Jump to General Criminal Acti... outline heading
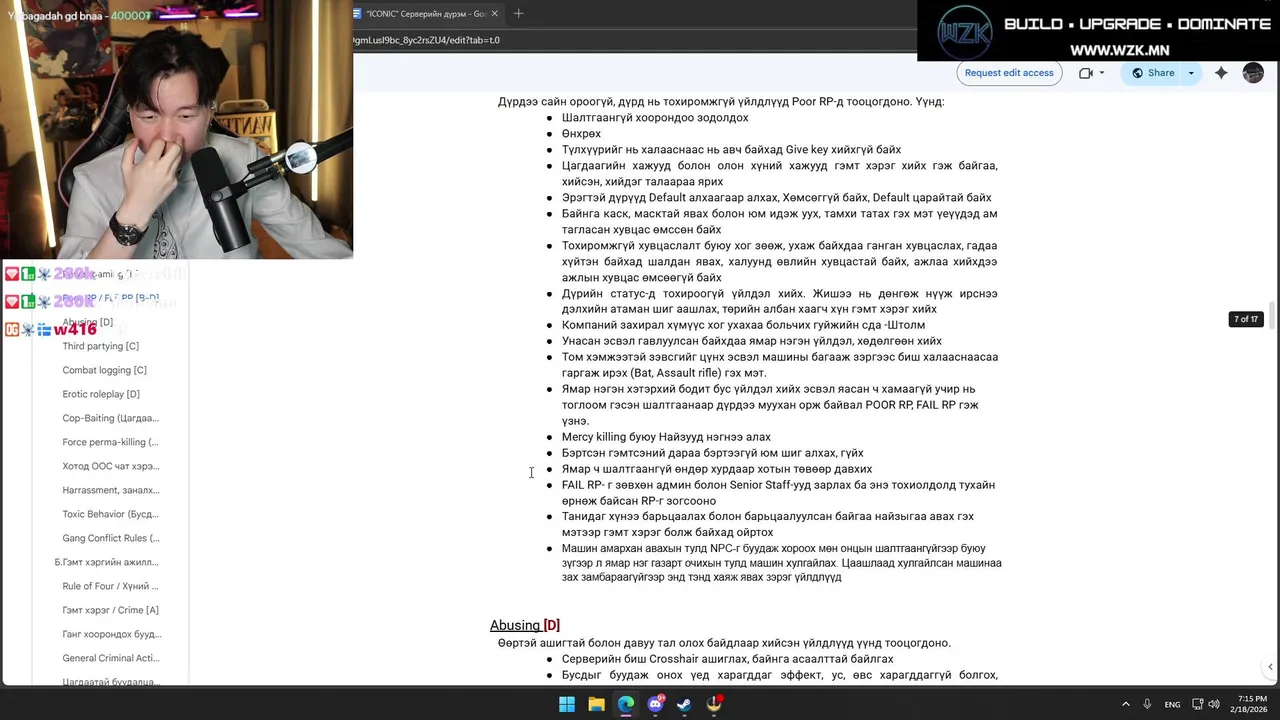Image resolution: width=1280 pixels, height=720 pixels. point(110,658)
